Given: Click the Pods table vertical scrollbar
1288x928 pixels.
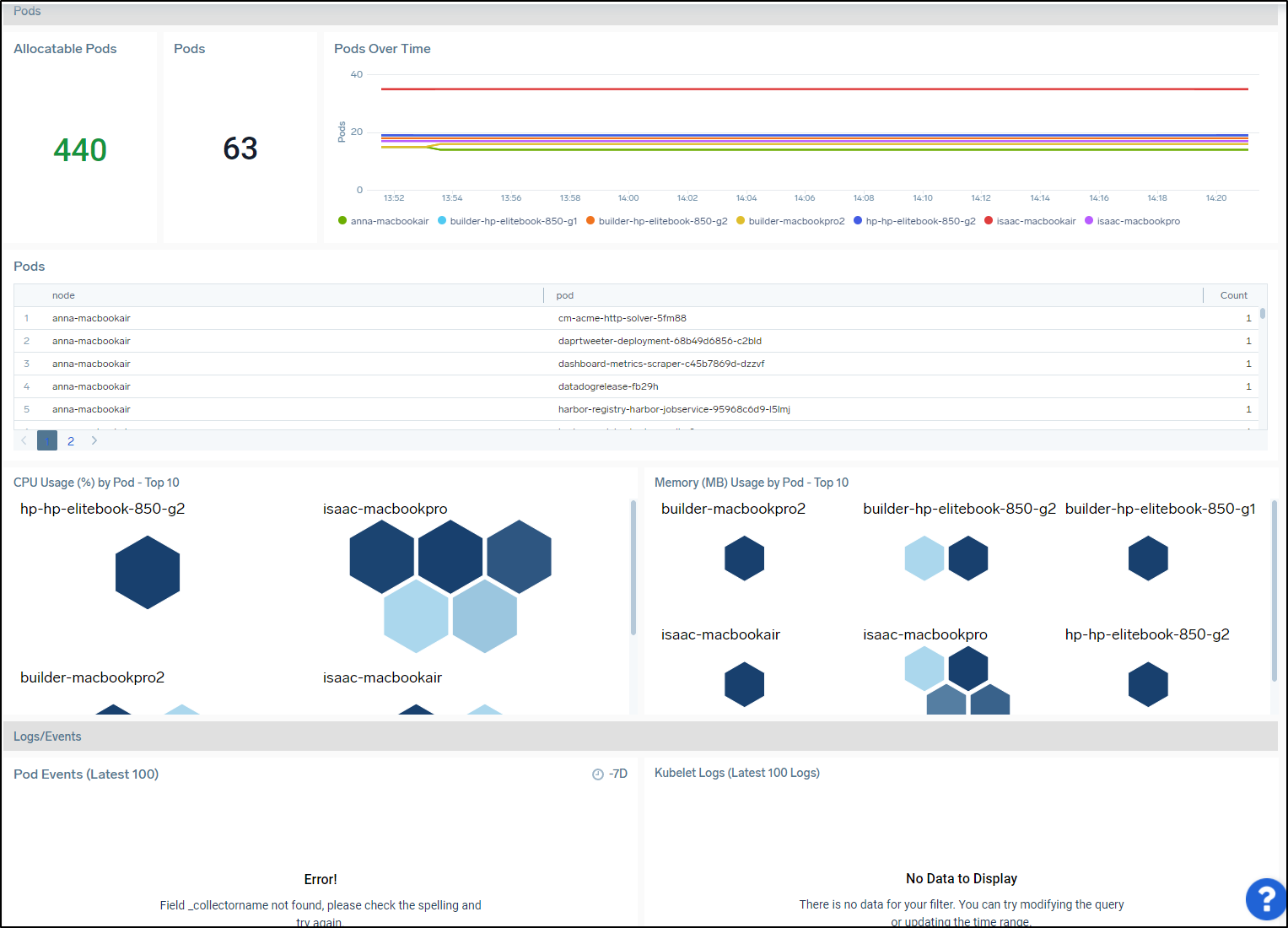Looking at the screenshot, I should point(1263,313).
